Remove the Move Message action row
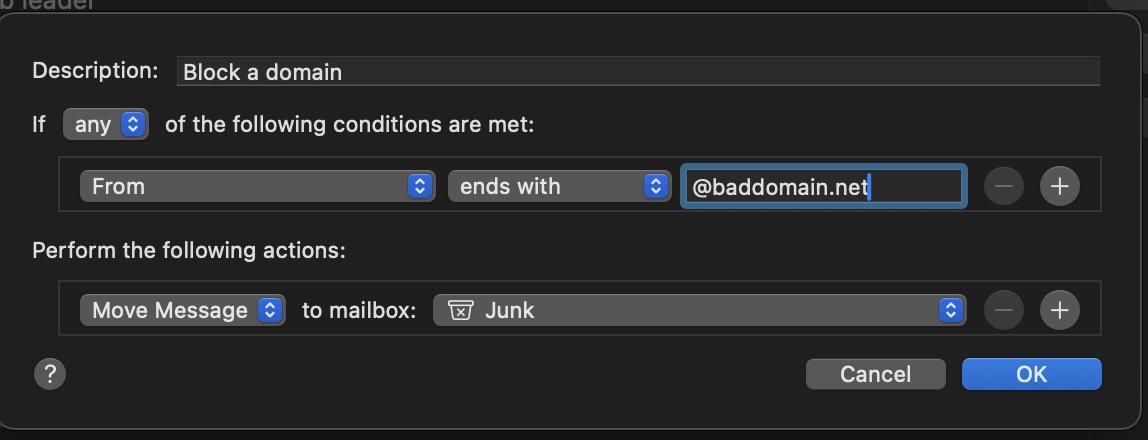 click(x=1003, y=310)
